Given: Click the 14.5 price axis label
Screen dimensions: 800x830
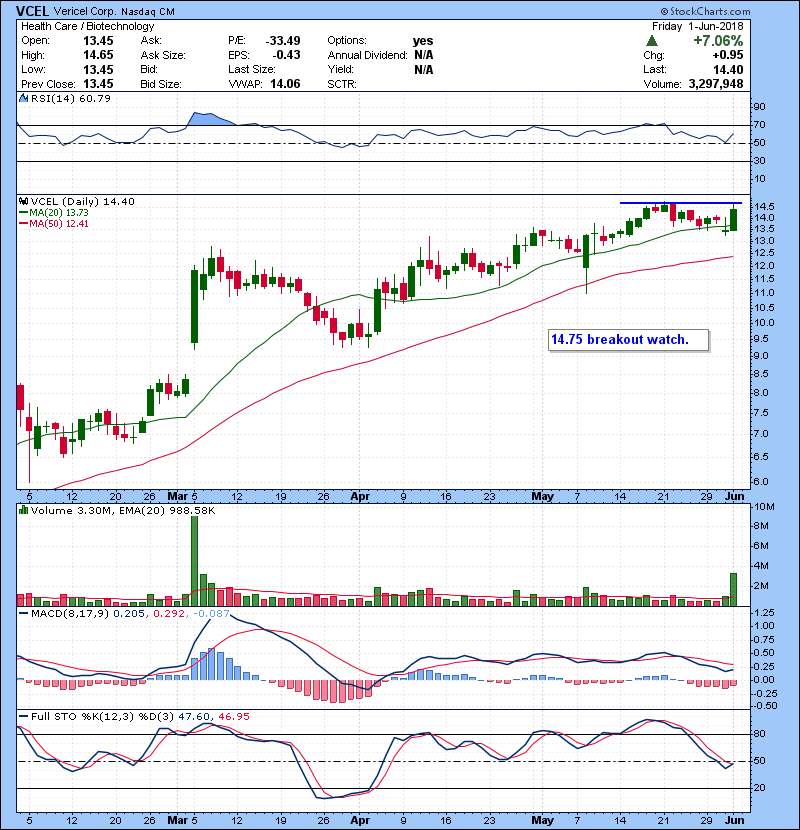Looking at the screenshot, I should (x=764, y=206).
